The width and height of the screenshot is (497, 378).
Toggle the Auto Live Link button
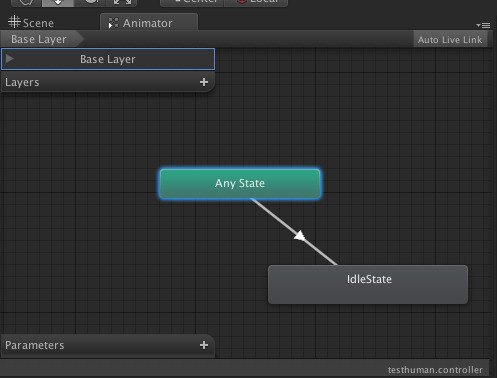450,40
